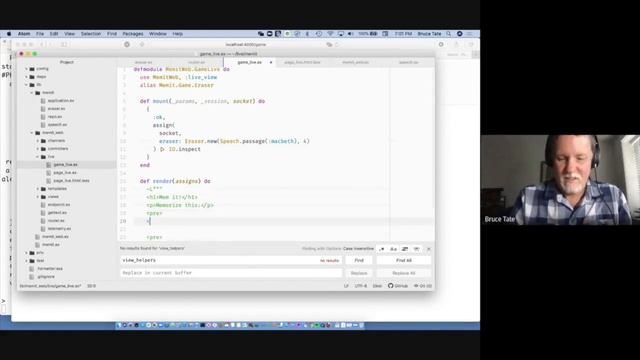This screenshot has height=360, width=640.
Task: Click the Replace All button
Action: [403, 273]
